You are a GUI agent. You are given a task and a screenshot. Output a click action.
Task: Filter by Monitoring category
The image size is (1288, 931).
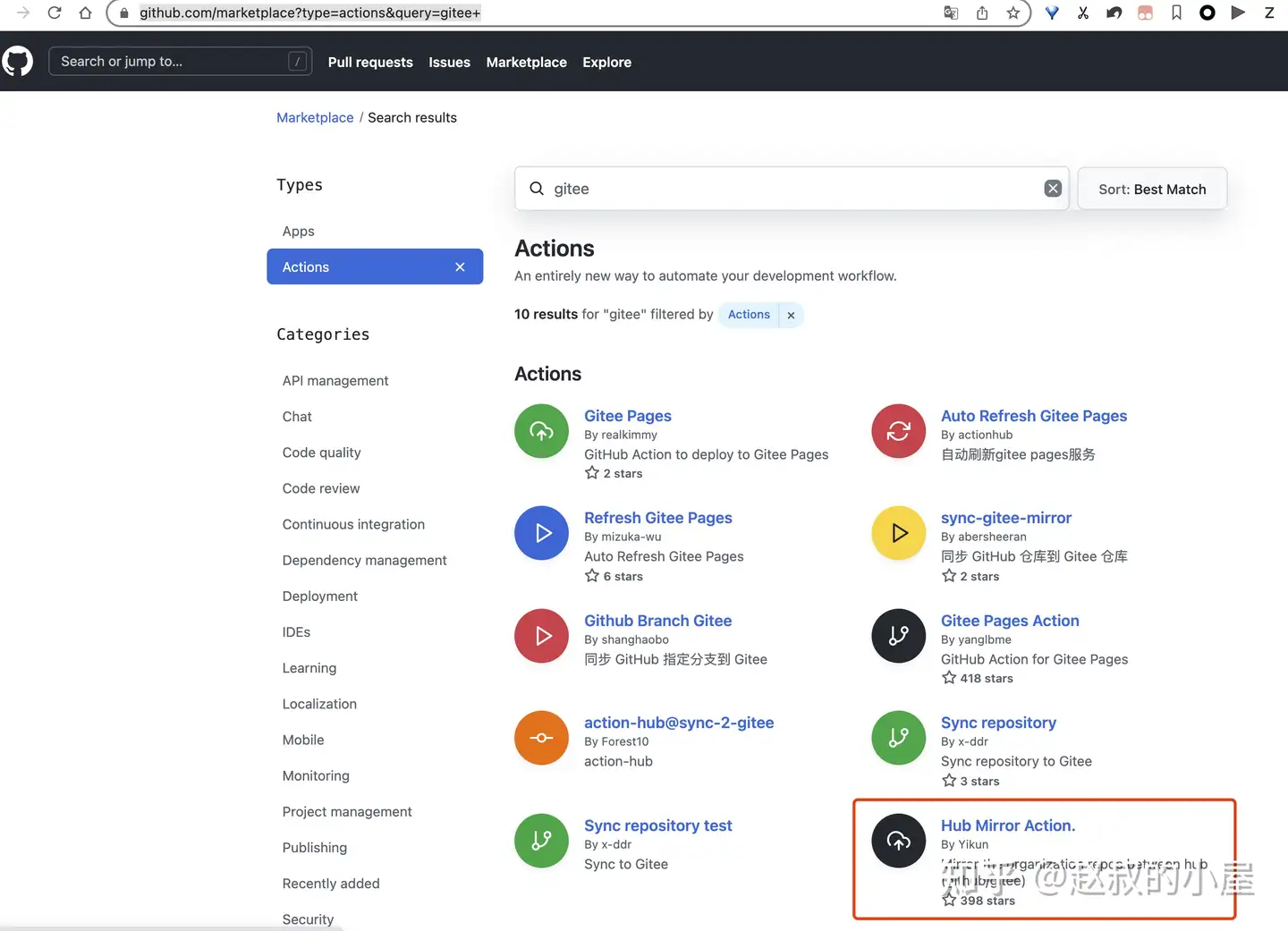pyautogui.click(x=316, y=775)
